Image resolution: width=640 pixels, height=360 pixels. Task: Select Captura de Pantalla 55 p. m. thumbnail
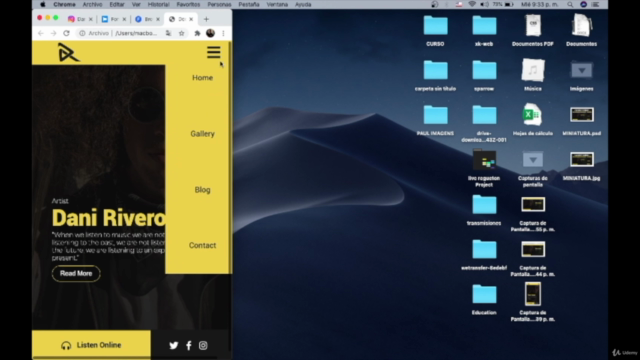pos(533,204)
